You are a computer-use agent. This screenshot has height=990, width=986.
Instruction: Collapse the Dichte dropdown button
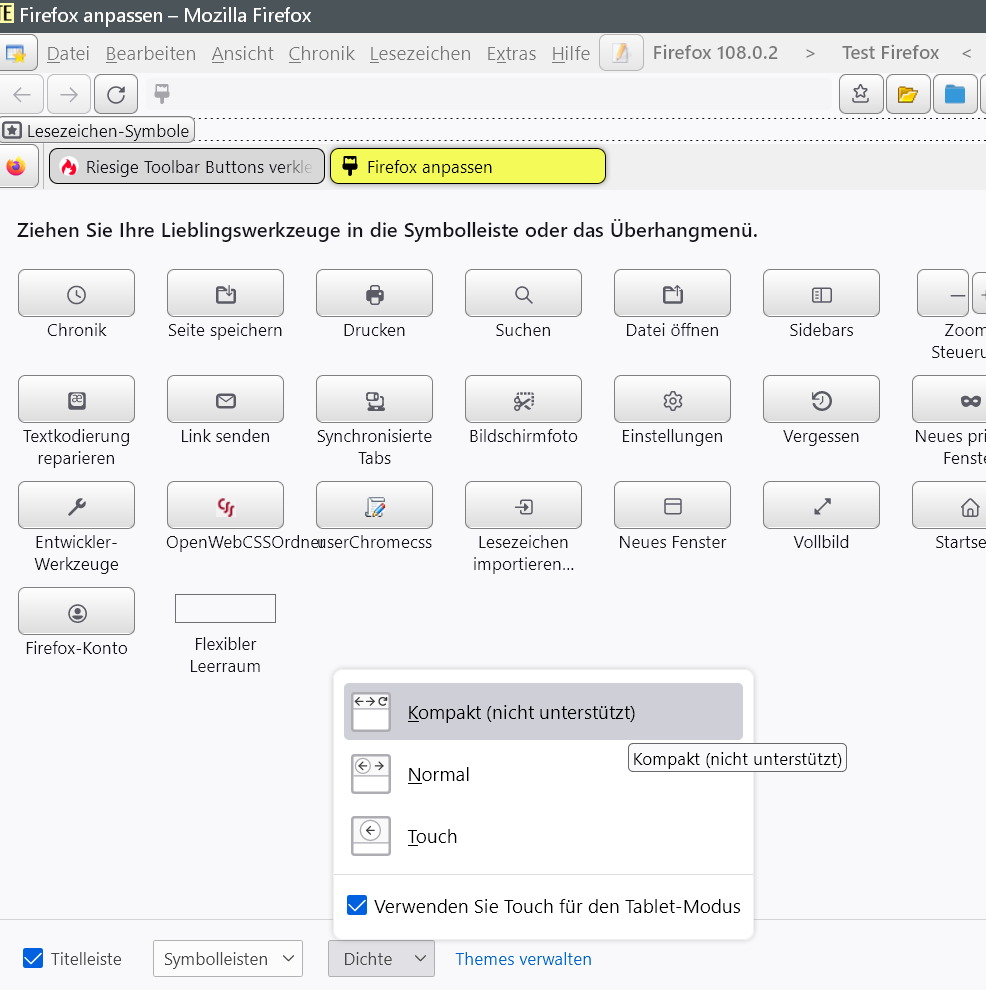(381, 958)
